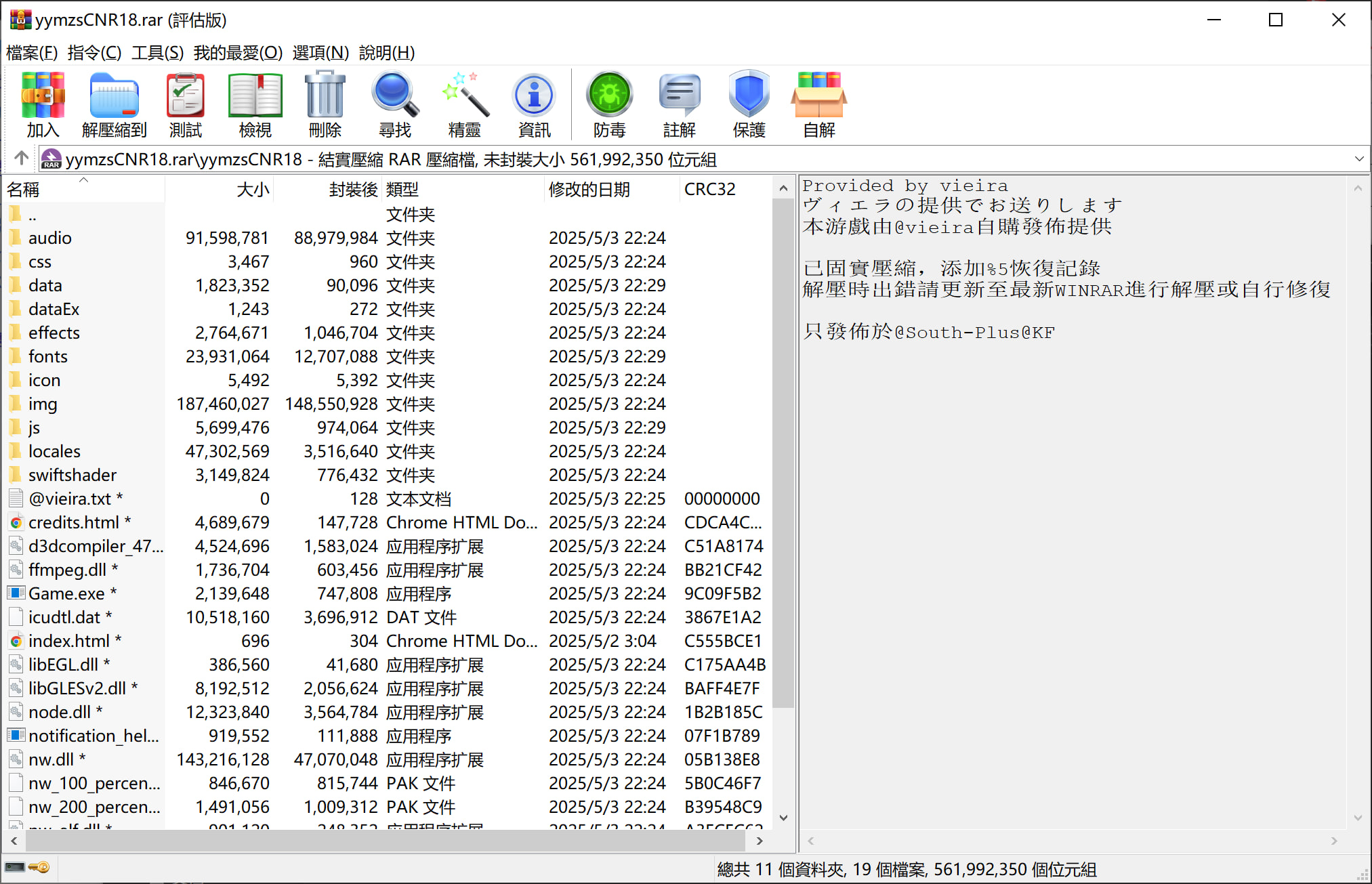Viewport: 1372px width, 884px height.
Task: Open the 工具(S) menu
Action: (158, 52)
